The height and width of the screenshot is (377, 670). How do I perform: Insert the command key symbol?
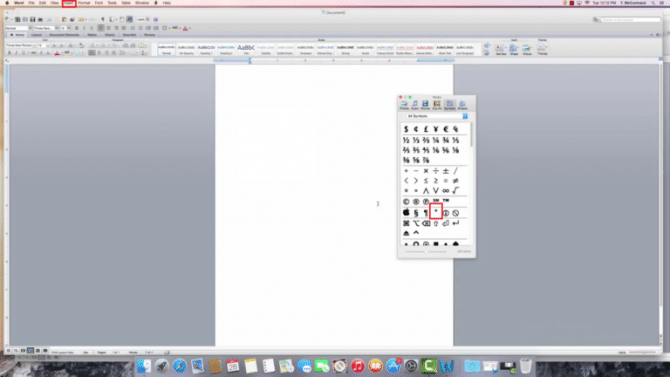click(406, 223)
